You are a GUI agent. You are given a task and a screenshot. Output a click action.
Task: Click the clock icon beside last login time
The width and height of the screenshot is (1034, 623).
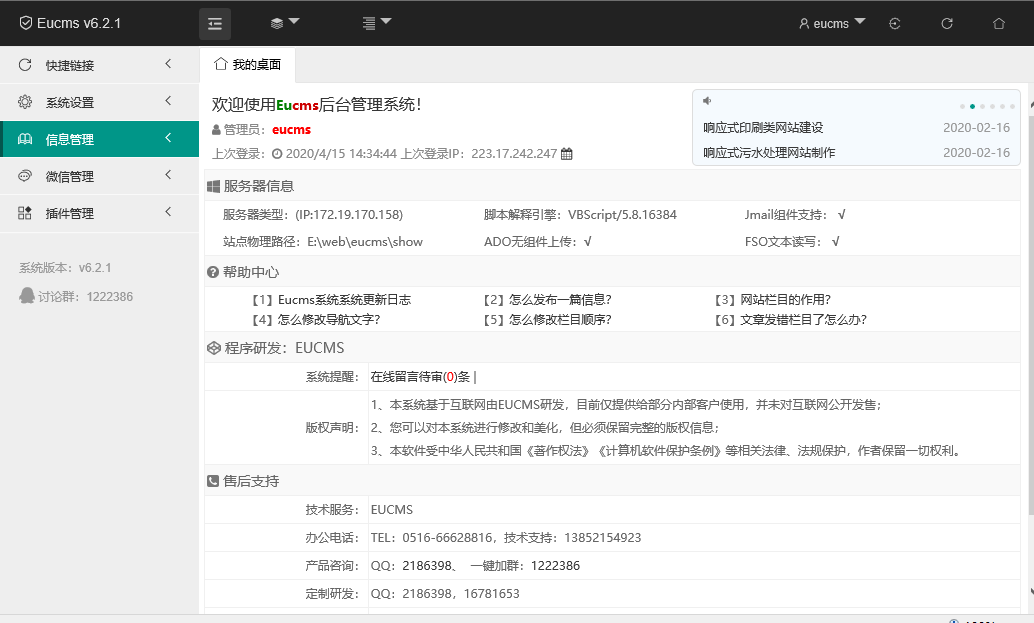pos(277,154)
